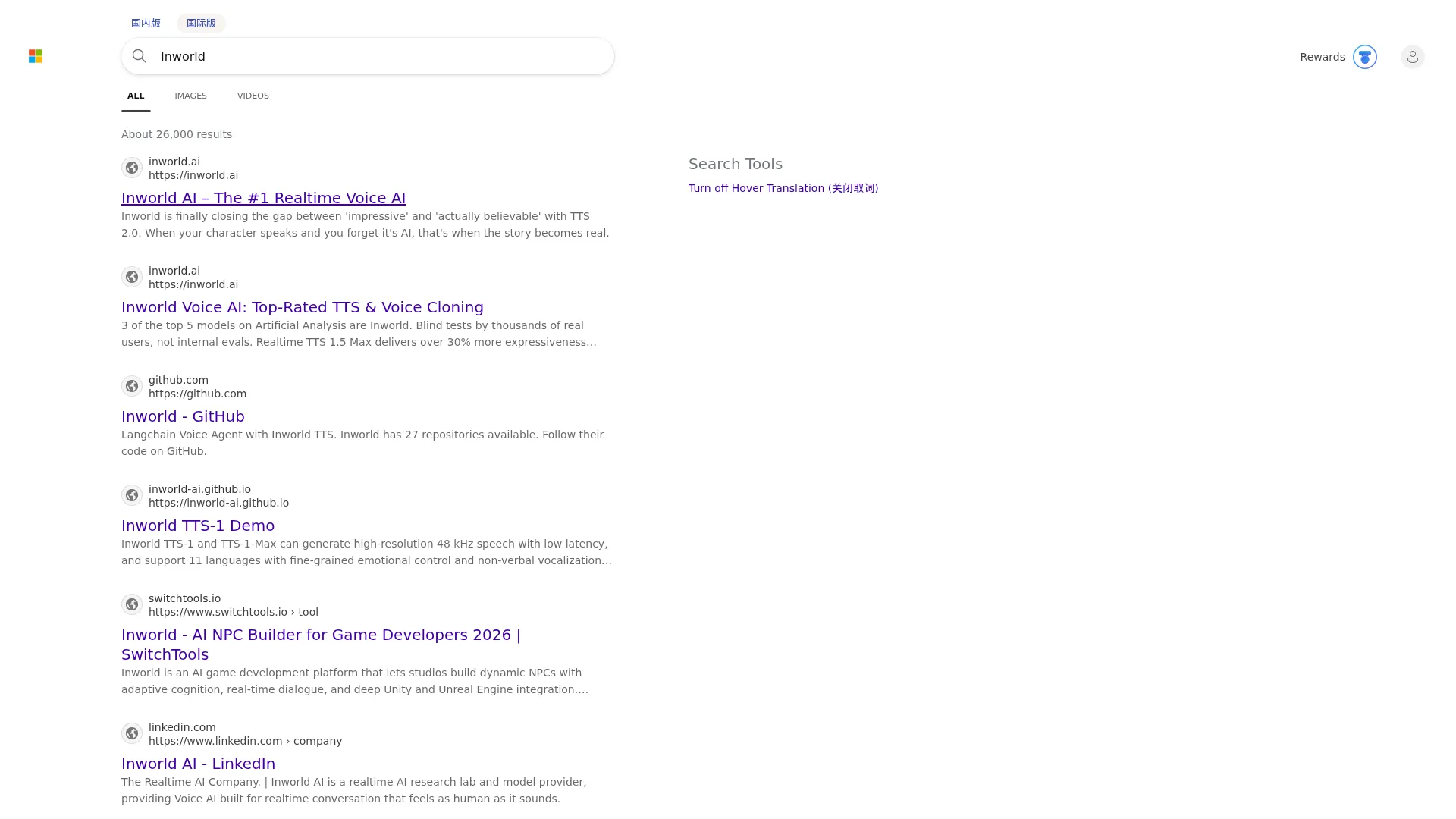Click the search magnifier icon
The image size is (1456, 819).
[140, 56]
